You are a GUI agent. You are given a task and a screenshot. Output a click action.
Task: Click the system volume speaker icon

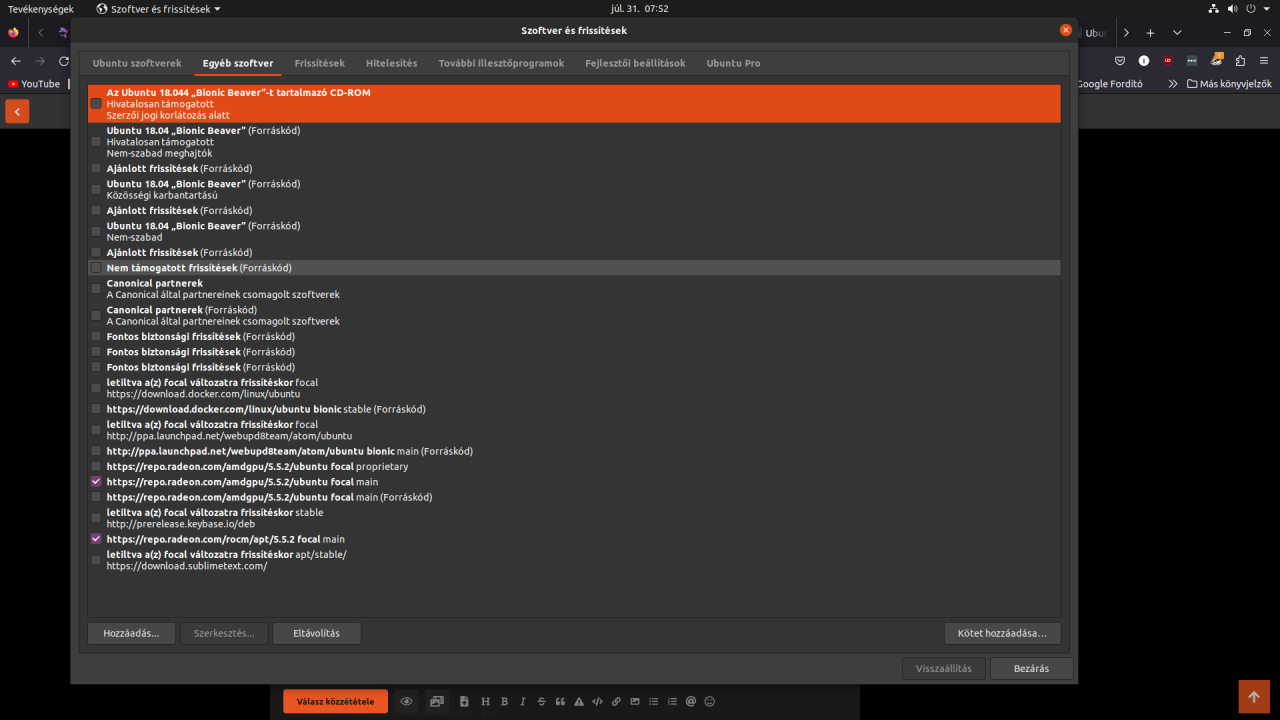pos(1235,8)
